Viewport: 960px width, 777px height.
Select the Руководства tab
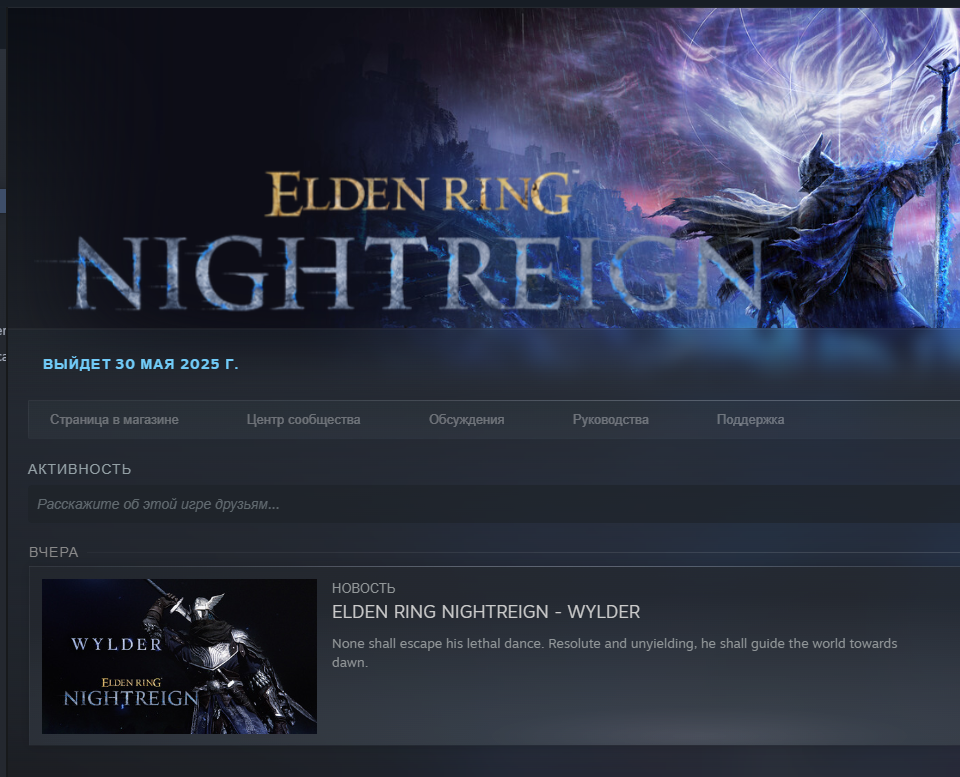pyautogui.click(x=610, y=419)
